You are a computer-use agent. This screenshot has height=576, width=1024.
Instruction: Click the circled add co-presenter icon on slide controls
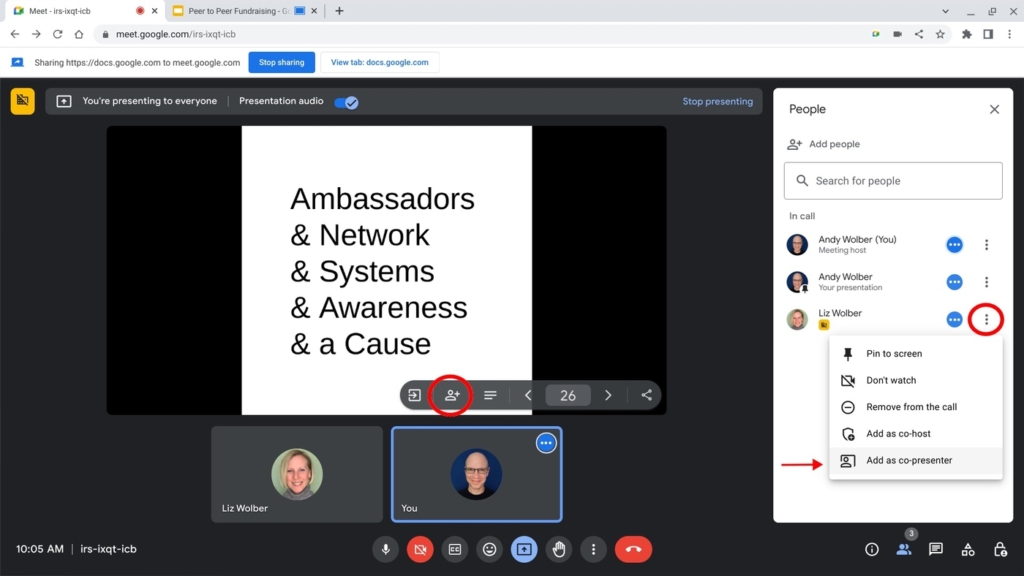click(450, 395)
